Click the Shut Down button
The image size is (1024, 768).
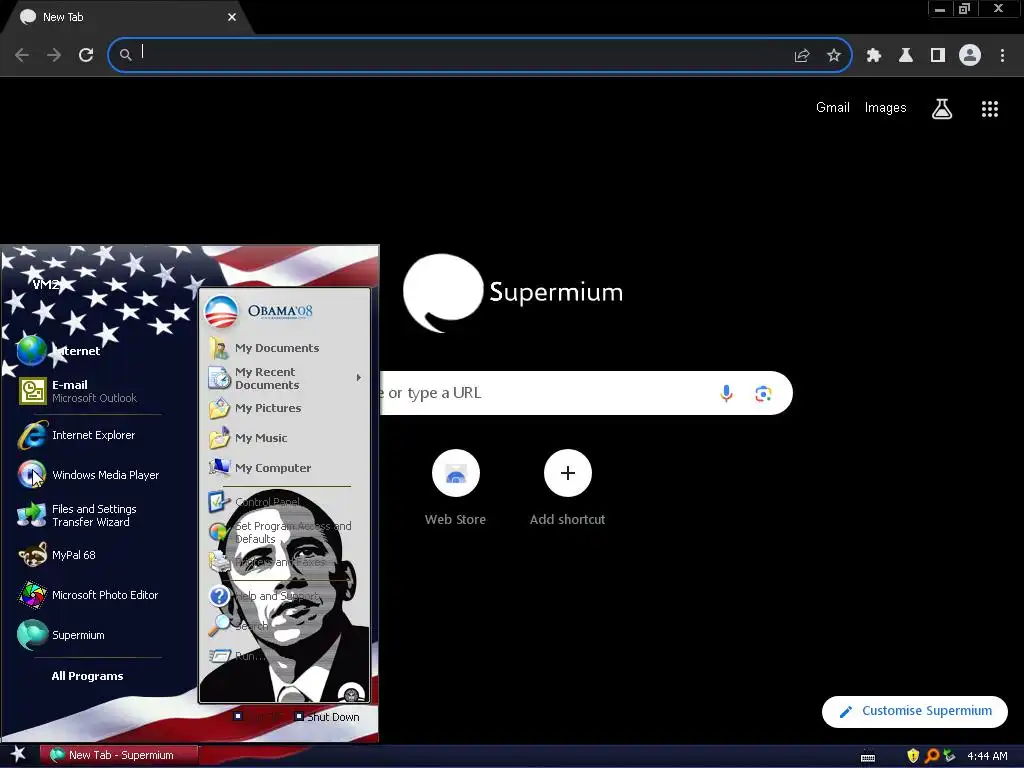[327, 717]
